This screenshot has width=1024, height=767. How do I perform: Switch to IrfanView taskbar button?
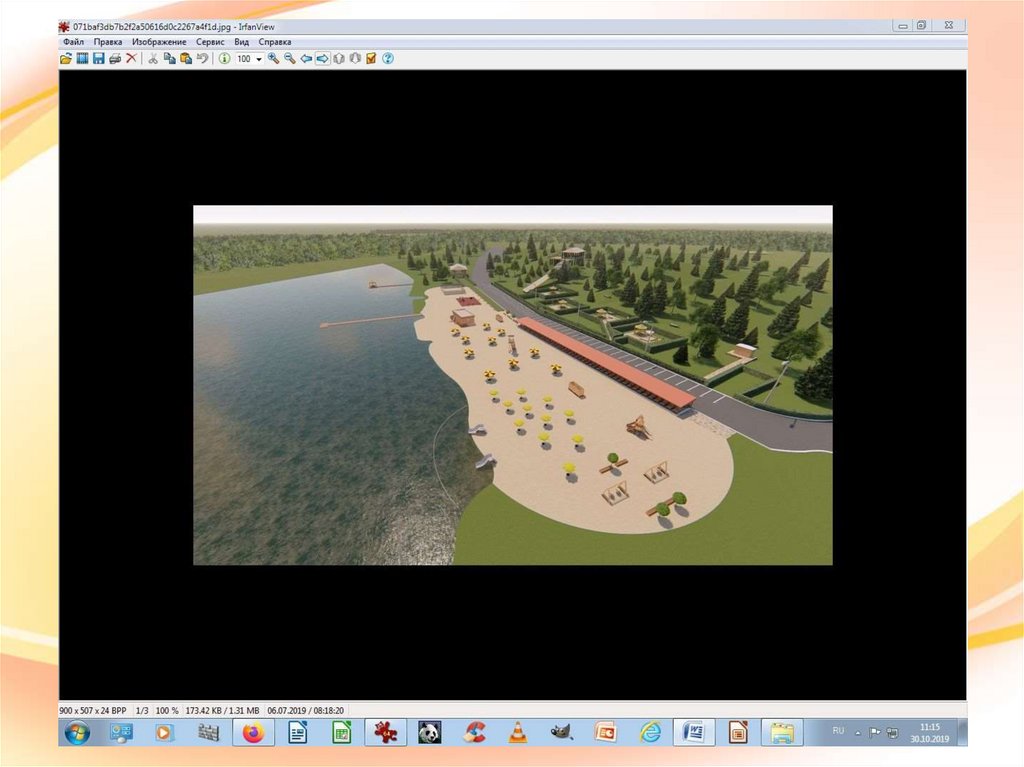(x=385, y=733)
